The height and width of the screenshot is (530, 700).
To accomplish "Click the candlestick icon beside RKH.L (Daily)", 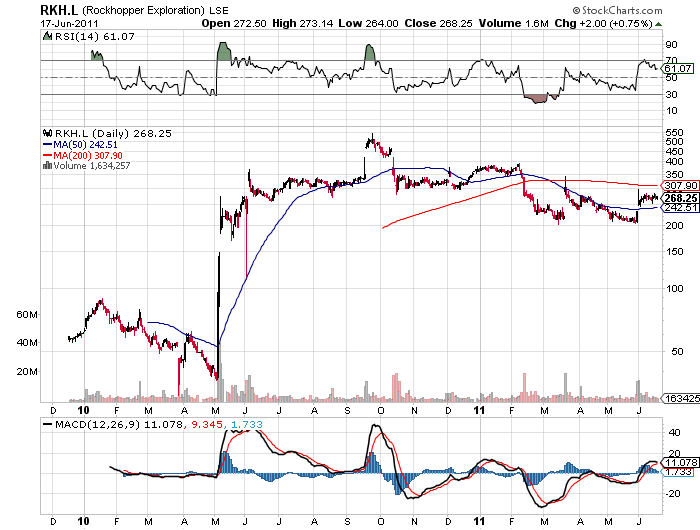I will point(47,133).
